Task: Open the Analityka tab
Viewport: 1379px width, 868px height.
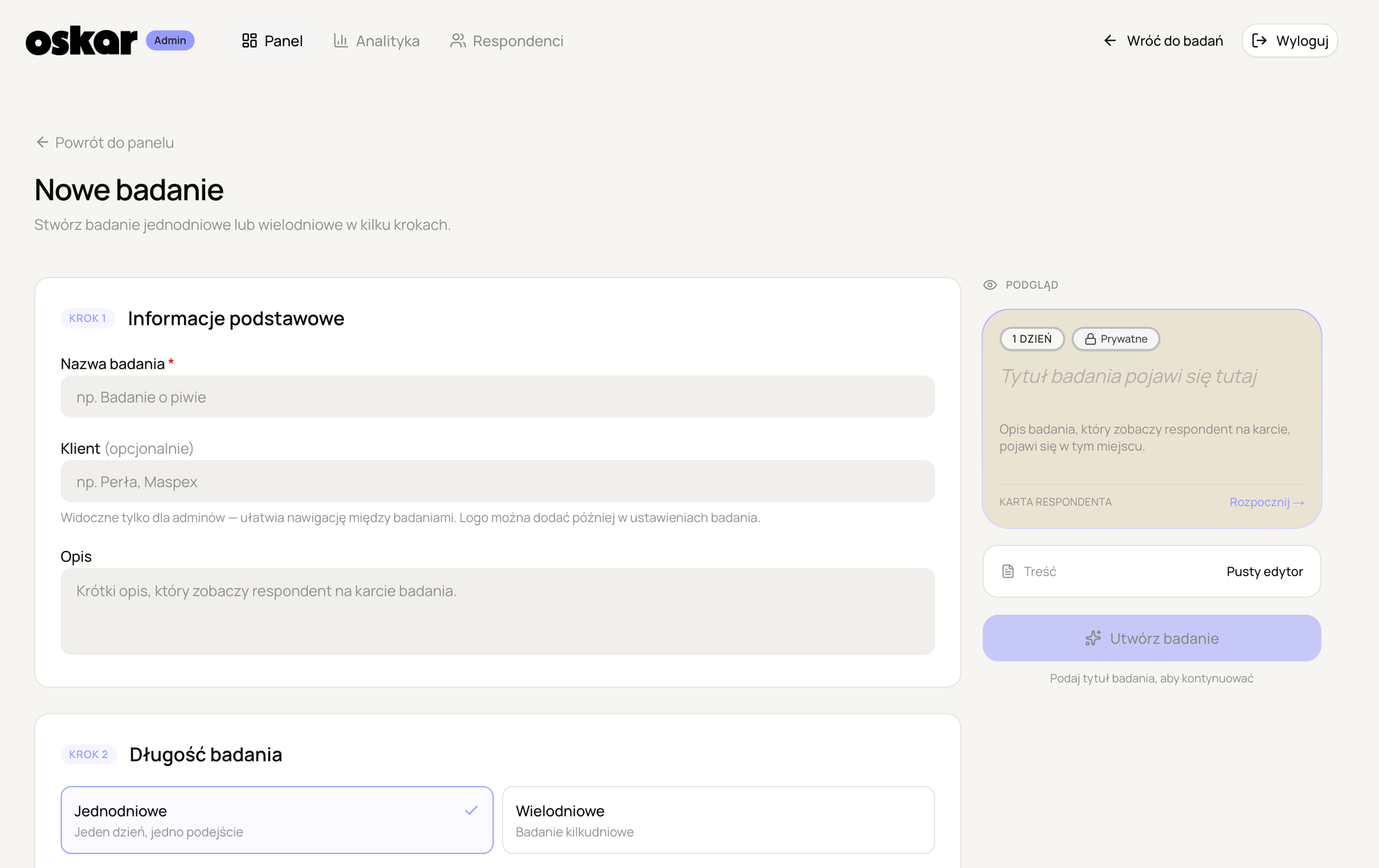Action: coord(376,41)
